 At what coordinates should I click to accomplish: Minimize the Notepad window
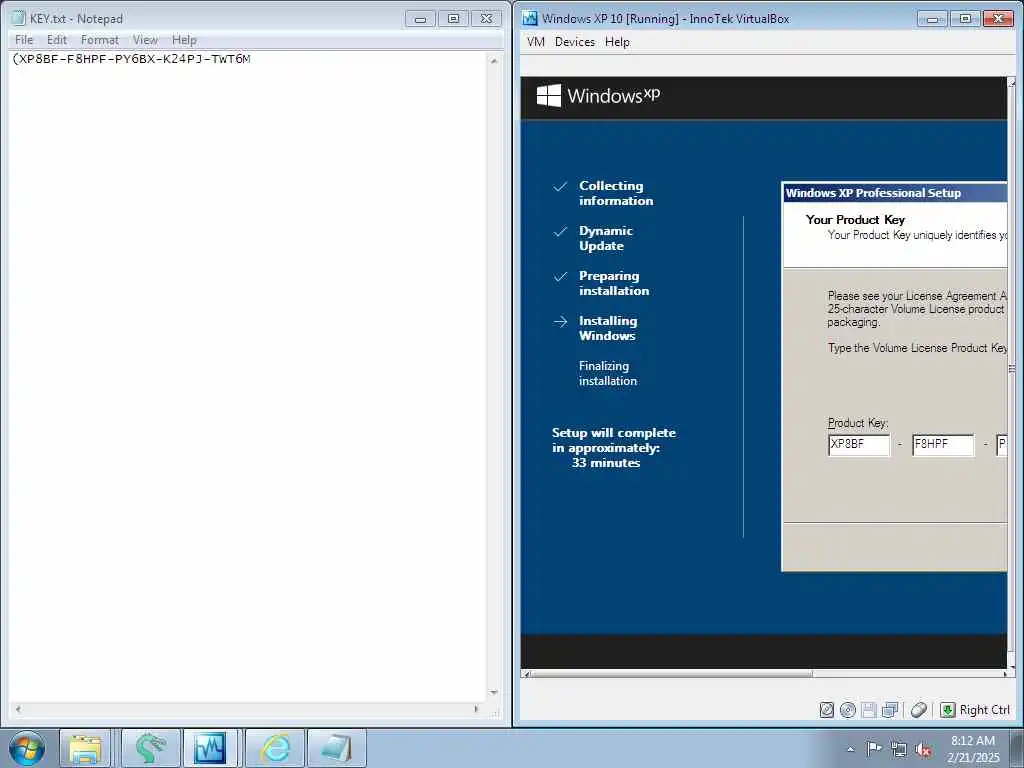point(420,18)
